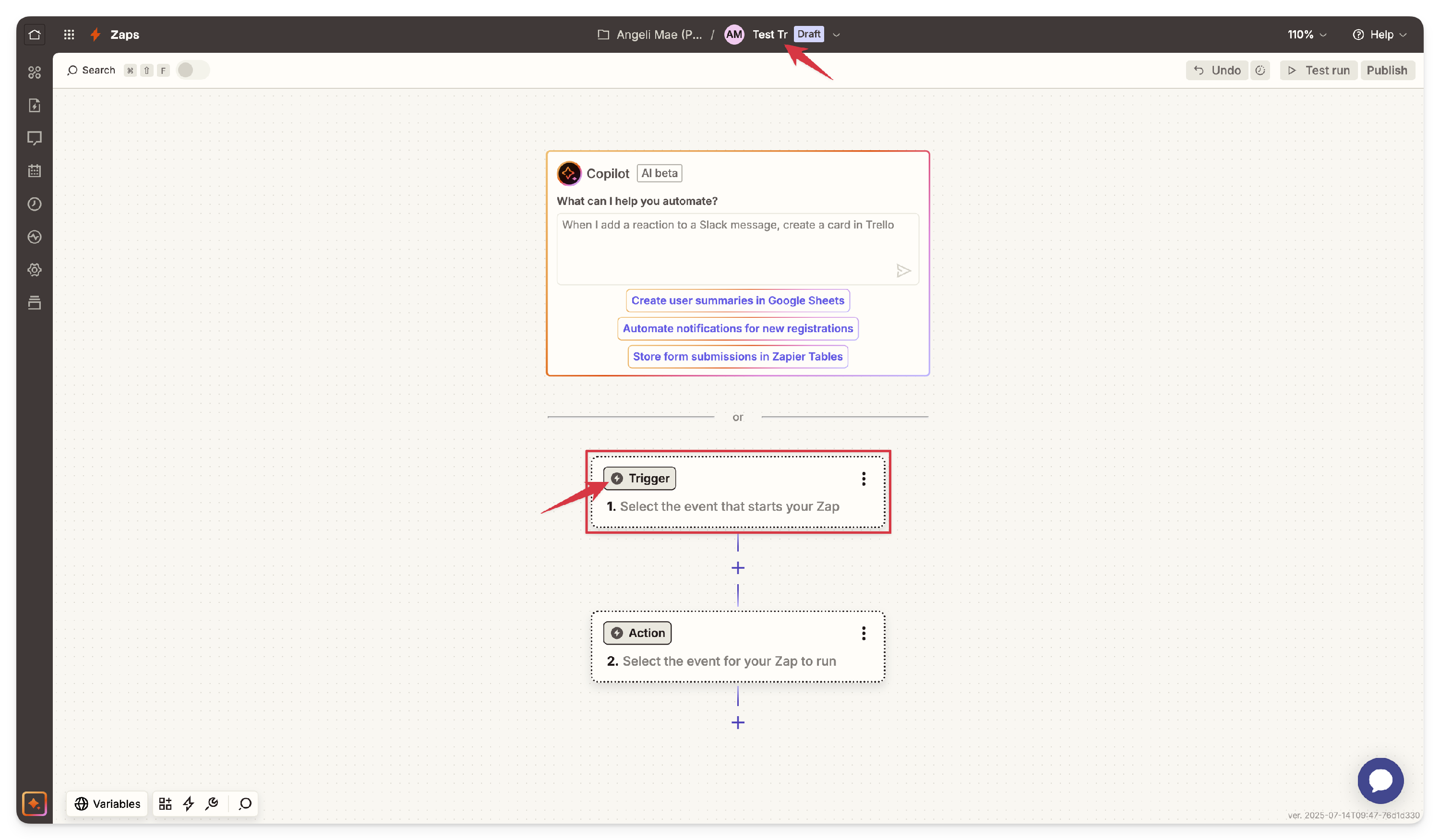Open the activity status icon in sidebar
1440x840 pixels.
click(x=34, y=237)
